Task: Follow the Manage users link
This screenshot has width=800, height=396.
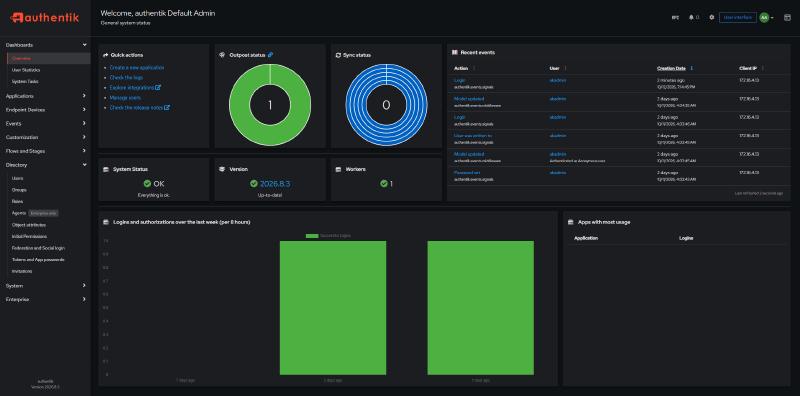Action: coord(125,97)
